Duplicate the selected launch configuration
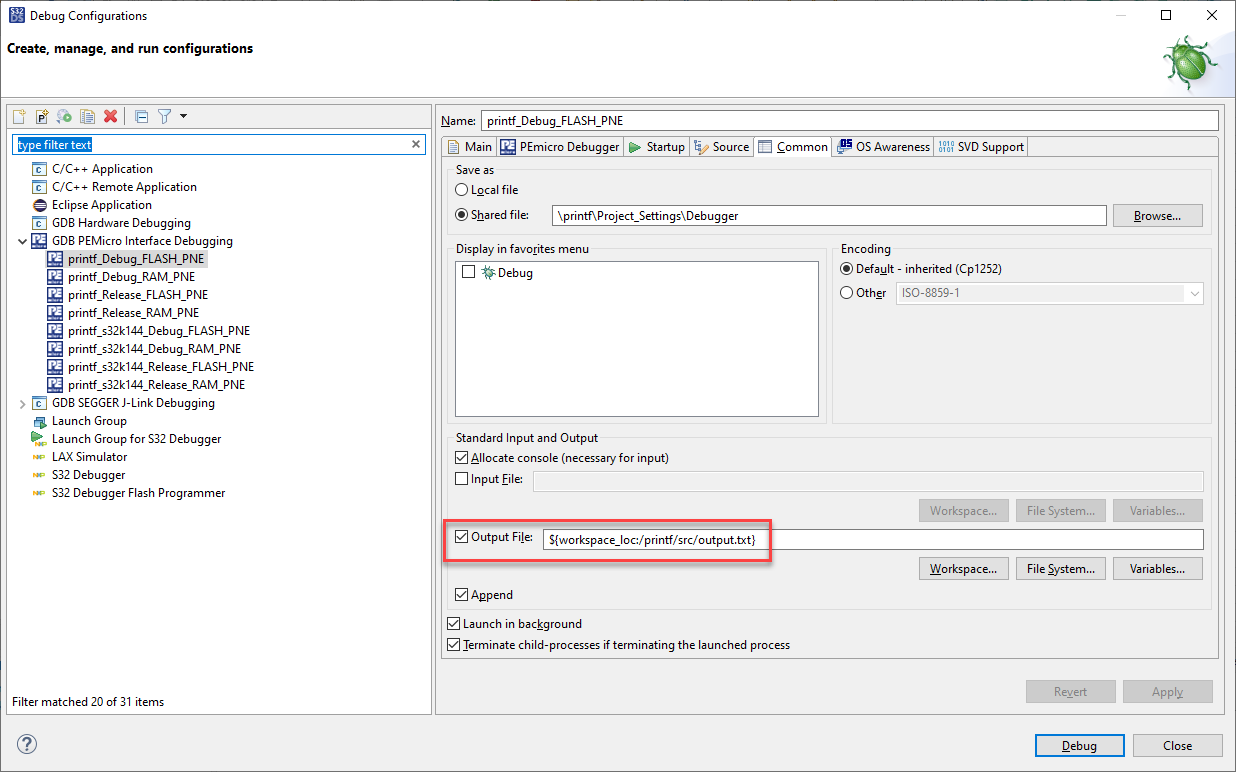 87,116
